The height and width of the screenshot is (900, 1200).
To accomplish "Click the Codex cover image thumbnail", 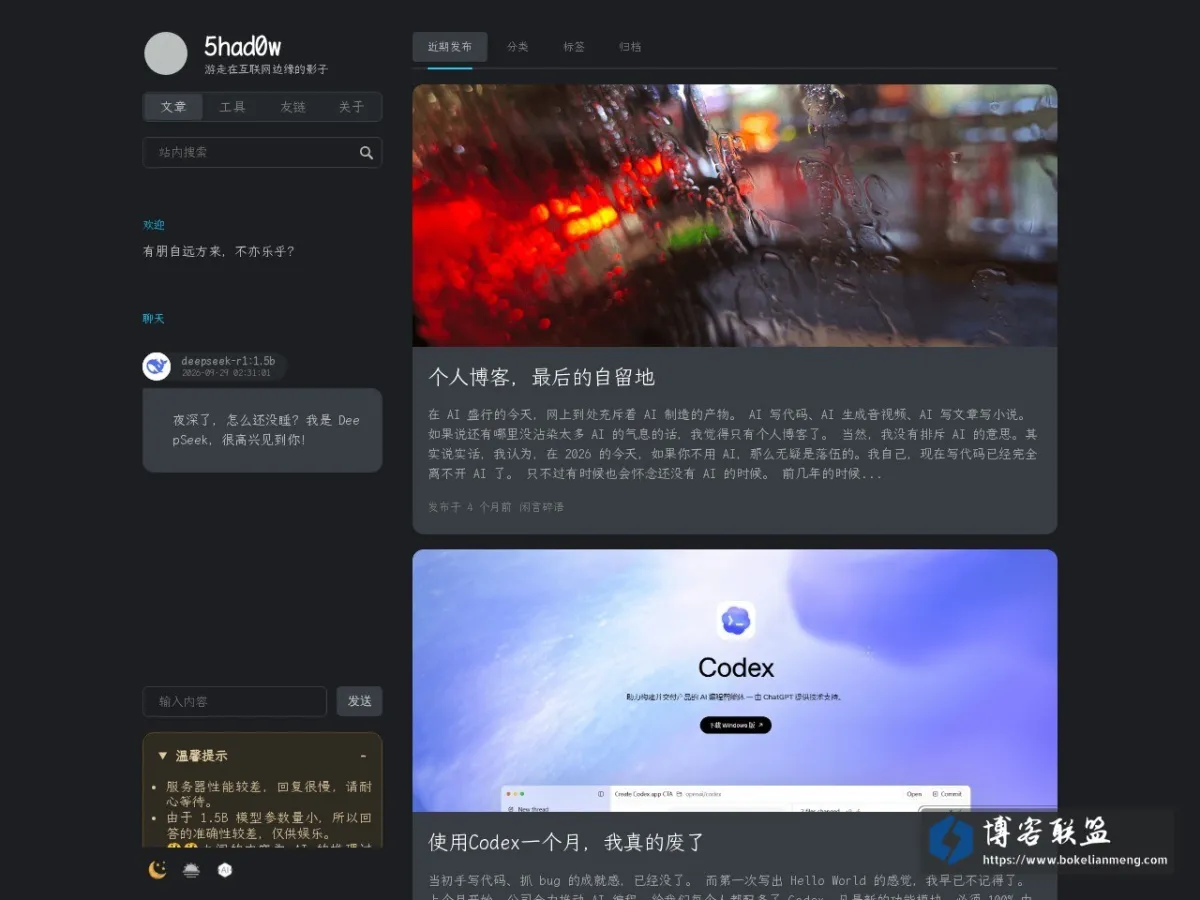I will tap(735, 680).
